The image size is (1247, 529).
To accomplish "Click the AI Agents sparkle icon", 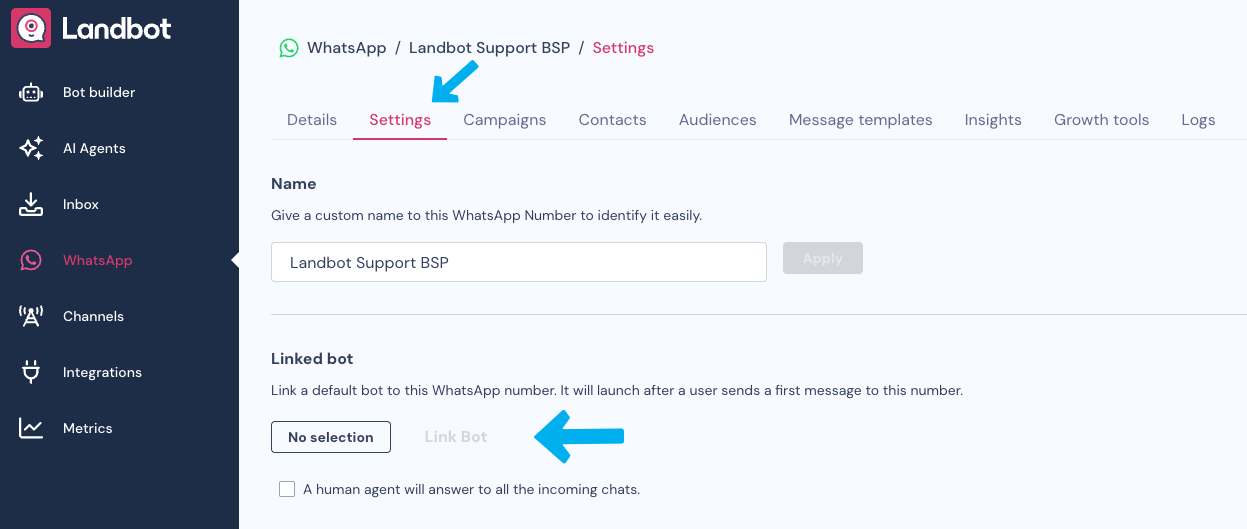I will [x=31, y=149].
